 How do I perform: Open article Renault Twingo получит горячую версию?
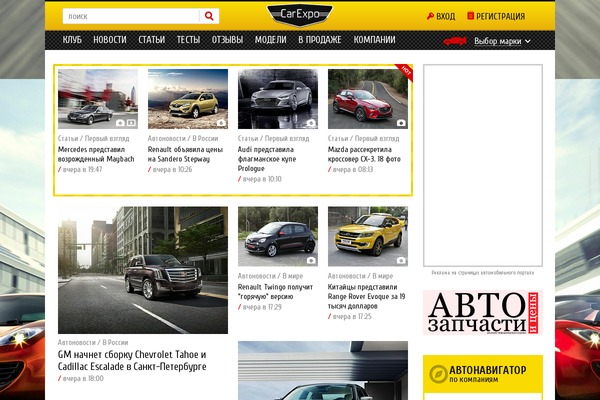(275, 292)
